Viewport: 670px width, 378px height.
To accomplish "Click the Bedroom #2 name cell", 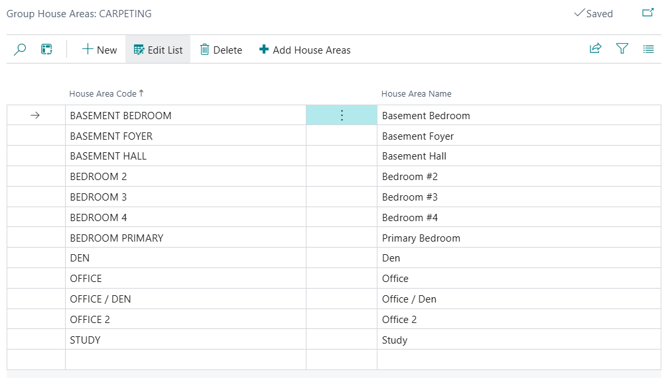I will click(x=519, y=176).
